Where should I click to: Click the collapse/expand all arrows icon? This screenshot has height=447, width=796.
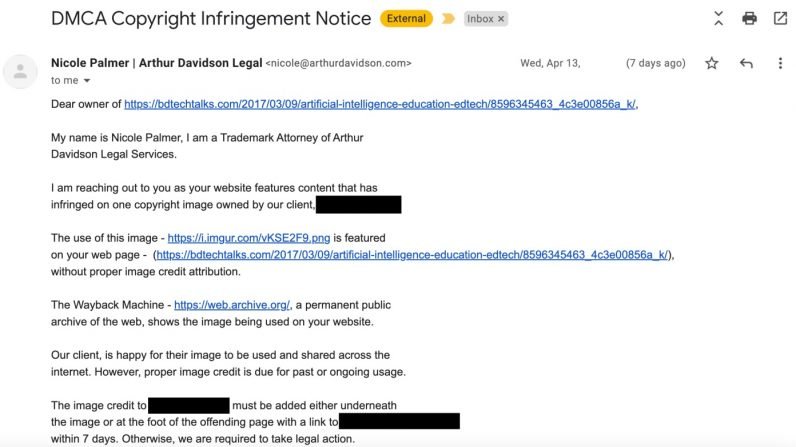tap(718, 19)
